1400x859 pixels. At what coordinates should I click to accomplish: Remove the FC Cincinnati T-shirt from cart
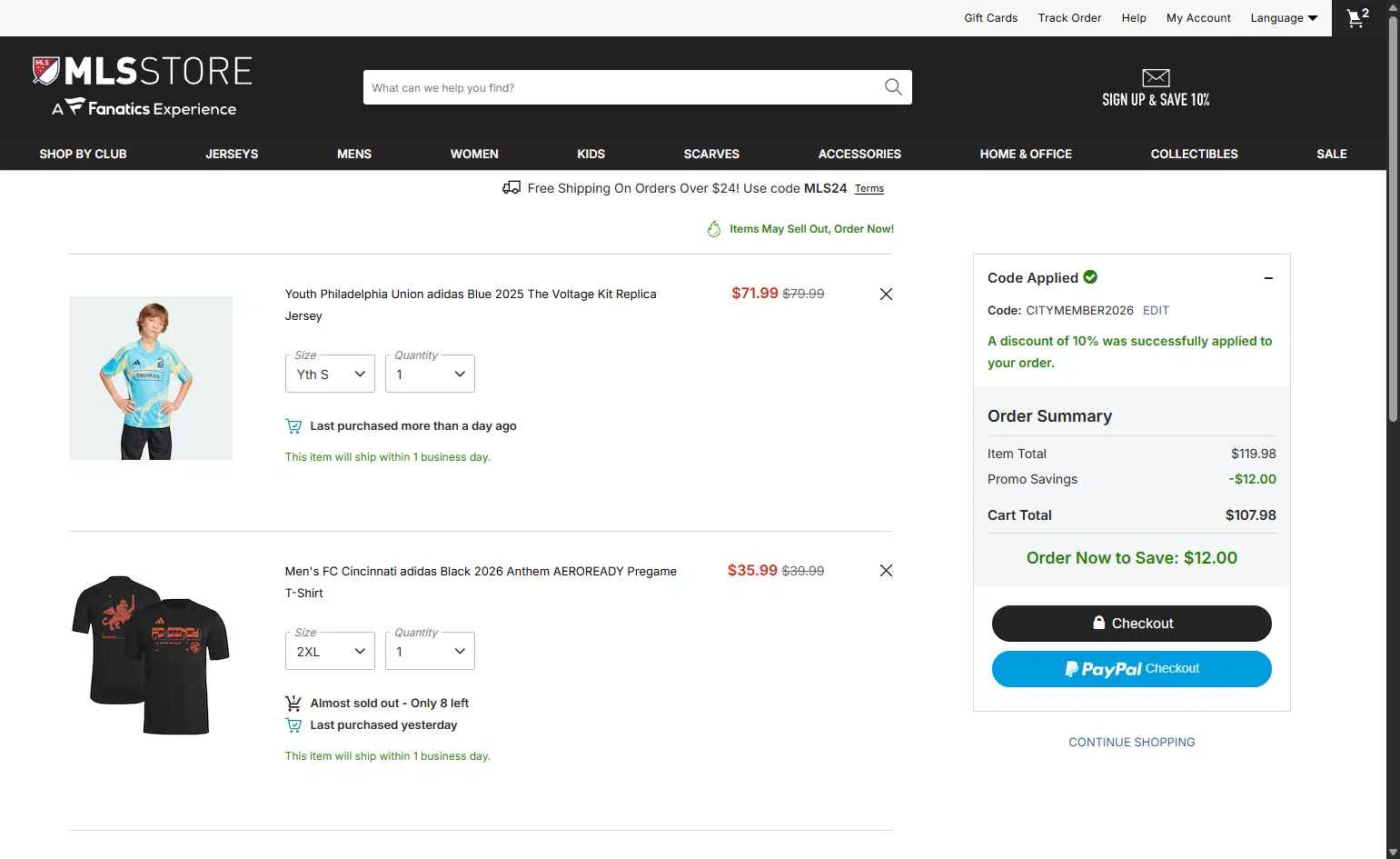[x=886, y=571]
